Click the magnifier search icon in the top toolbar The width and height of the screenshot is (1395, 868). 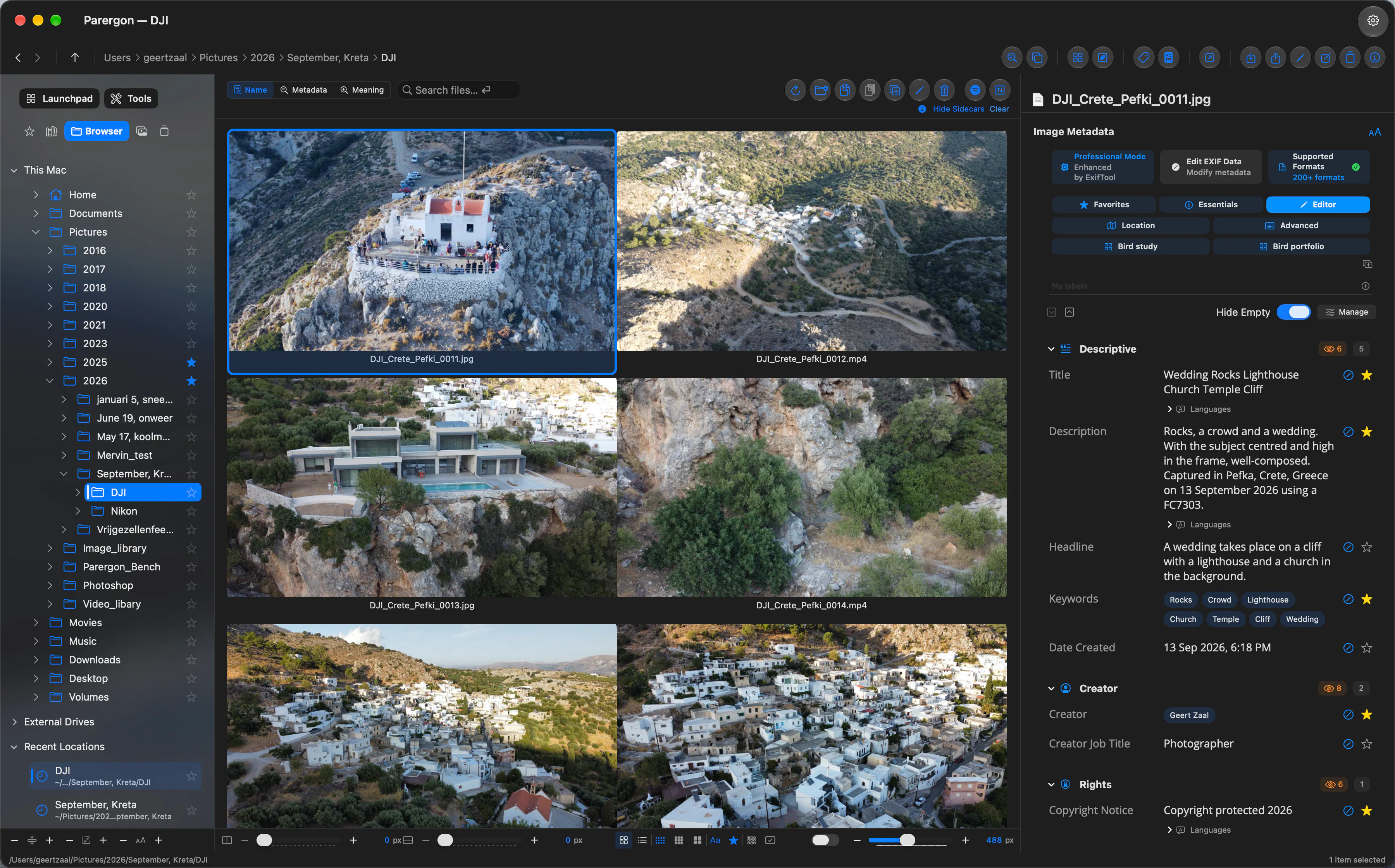(1012, 57)
